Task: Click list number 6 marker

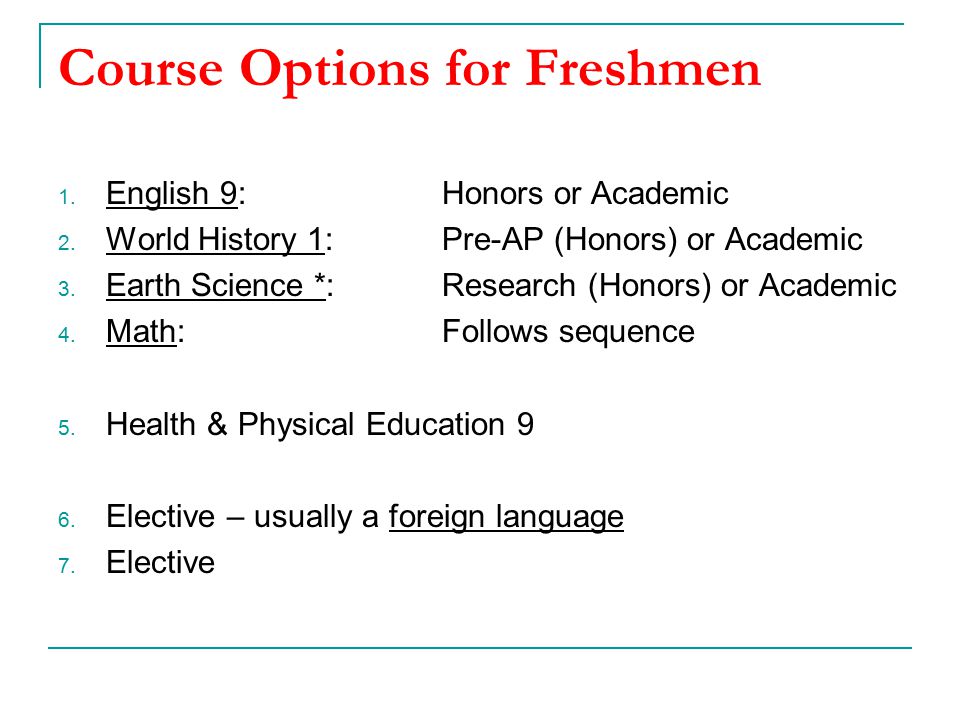Action: [x=67, y=520]
